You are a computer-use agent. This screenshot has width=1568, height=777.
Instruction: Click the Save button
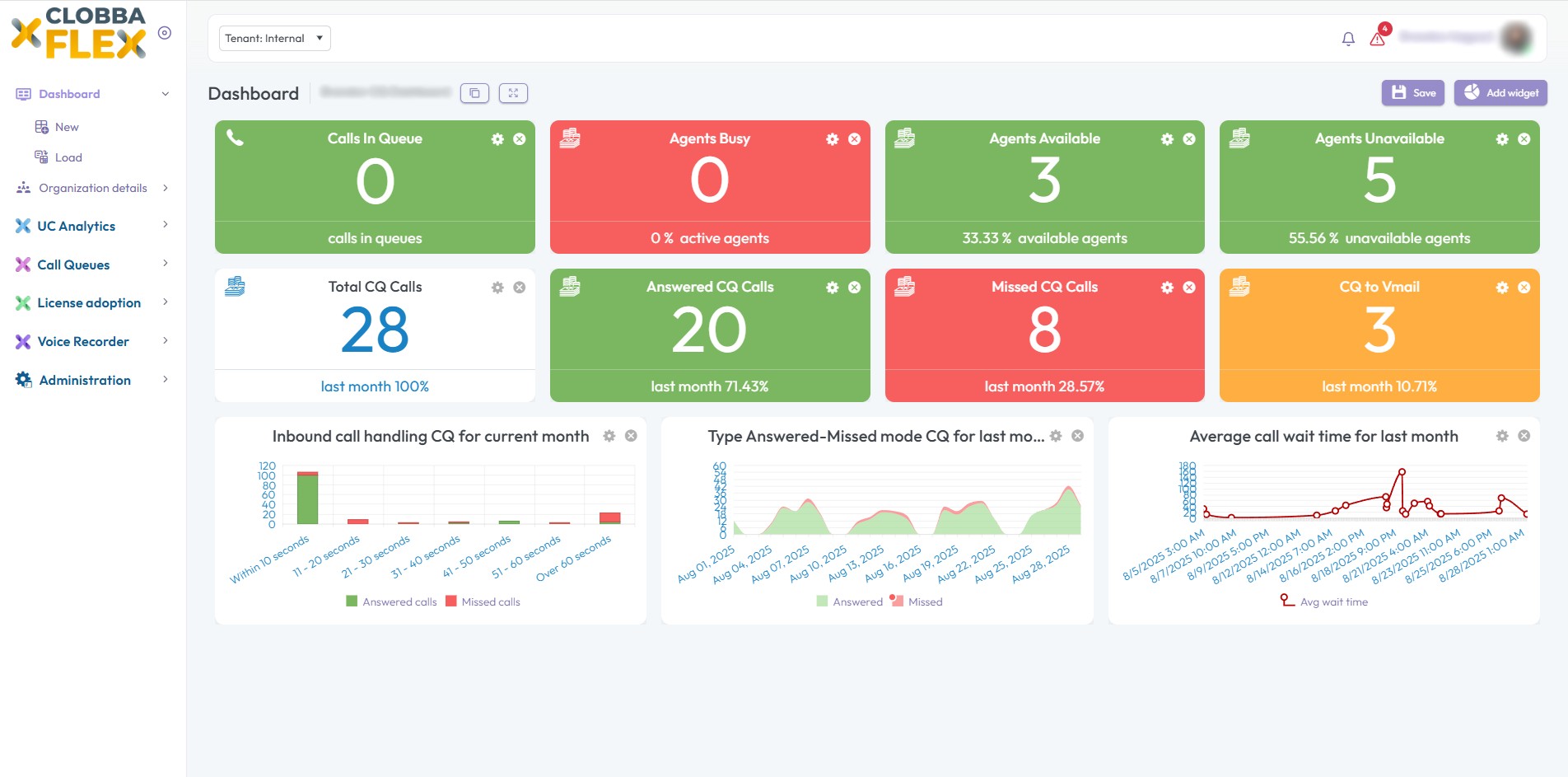1413,93
